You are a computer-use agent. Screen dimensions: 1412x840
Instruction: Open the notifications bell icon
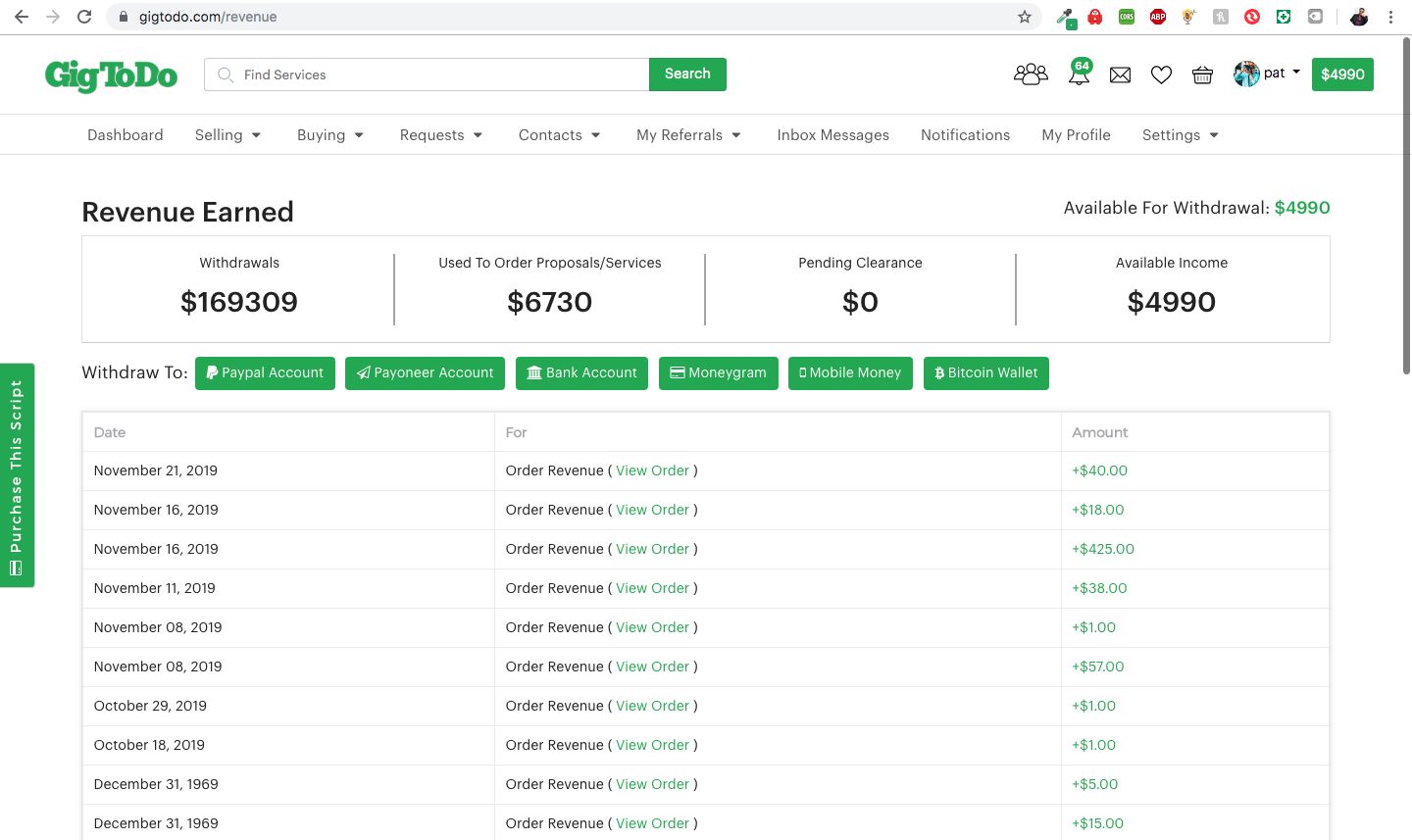point(1079,74)
